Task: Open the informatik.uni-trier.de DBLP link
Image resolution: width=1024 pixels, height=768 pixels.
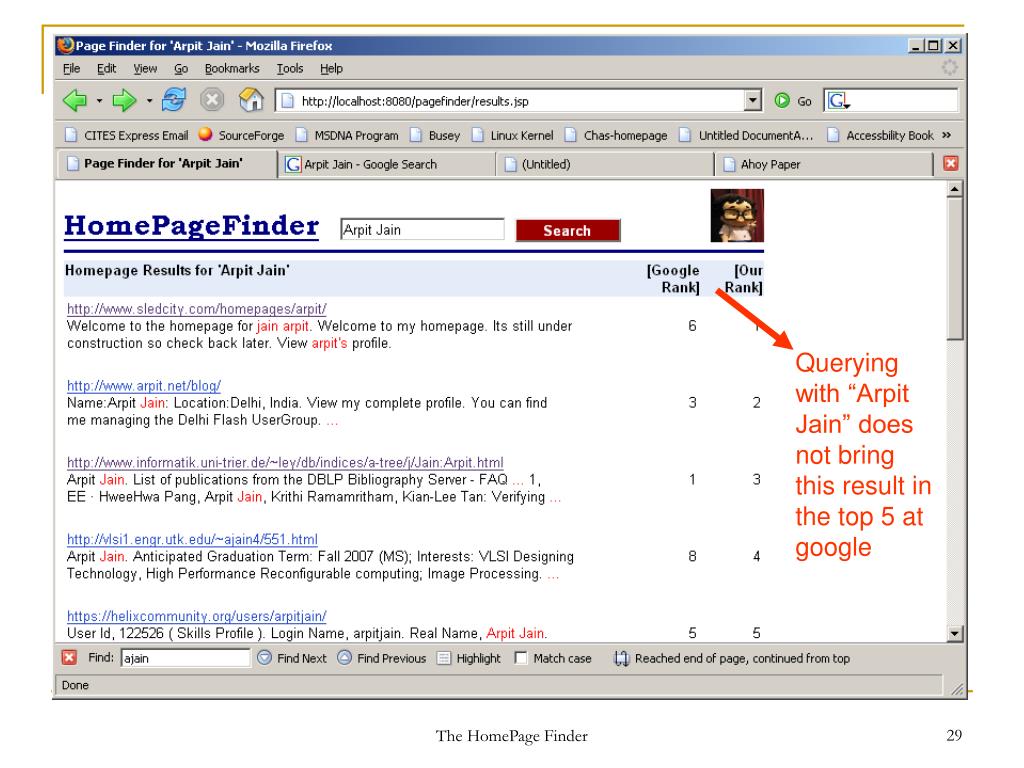Action: click(x=285, y=462)
